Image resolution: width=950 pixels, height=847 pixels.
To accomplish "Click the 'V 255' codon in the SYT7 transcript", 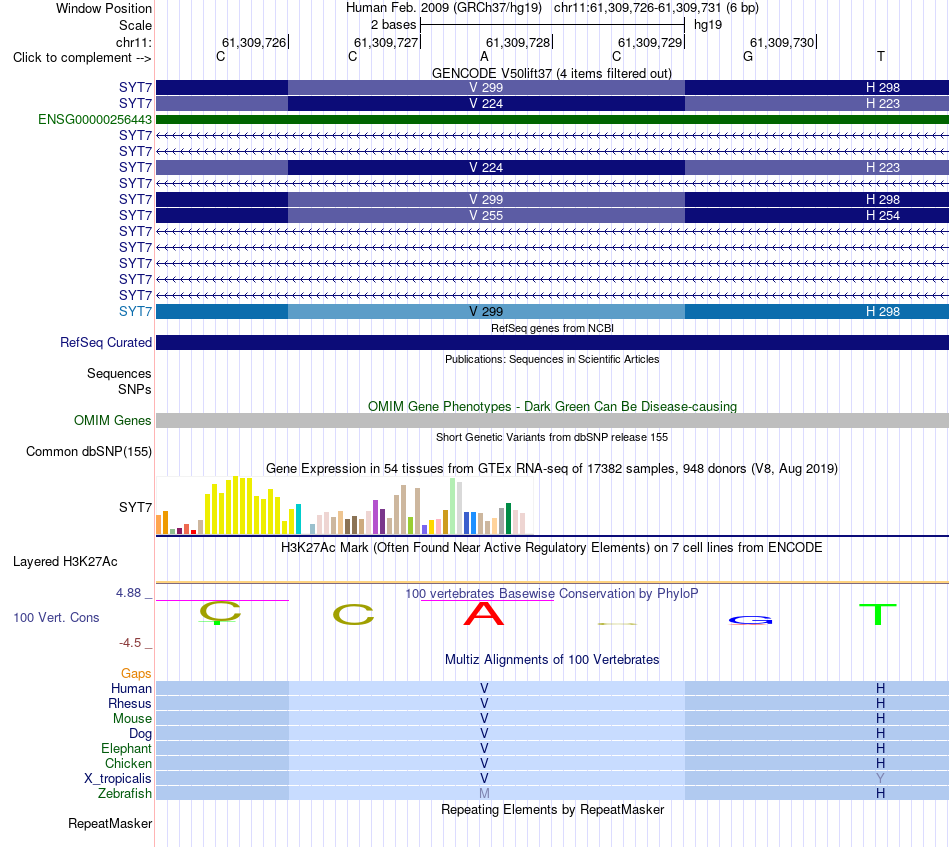I will [x=486, y=215].
